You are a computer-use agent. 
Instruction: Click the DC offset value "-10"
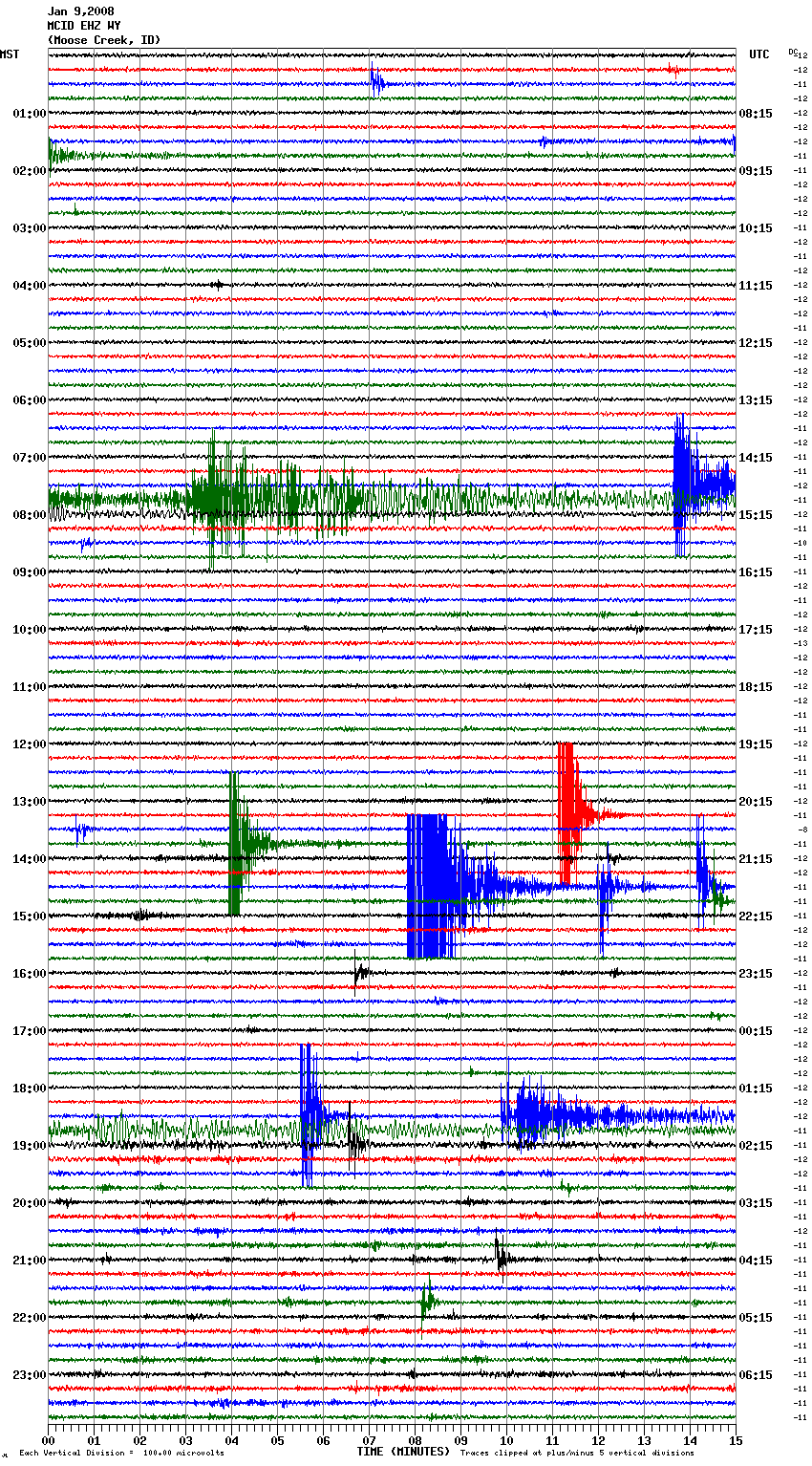point(801,543)
